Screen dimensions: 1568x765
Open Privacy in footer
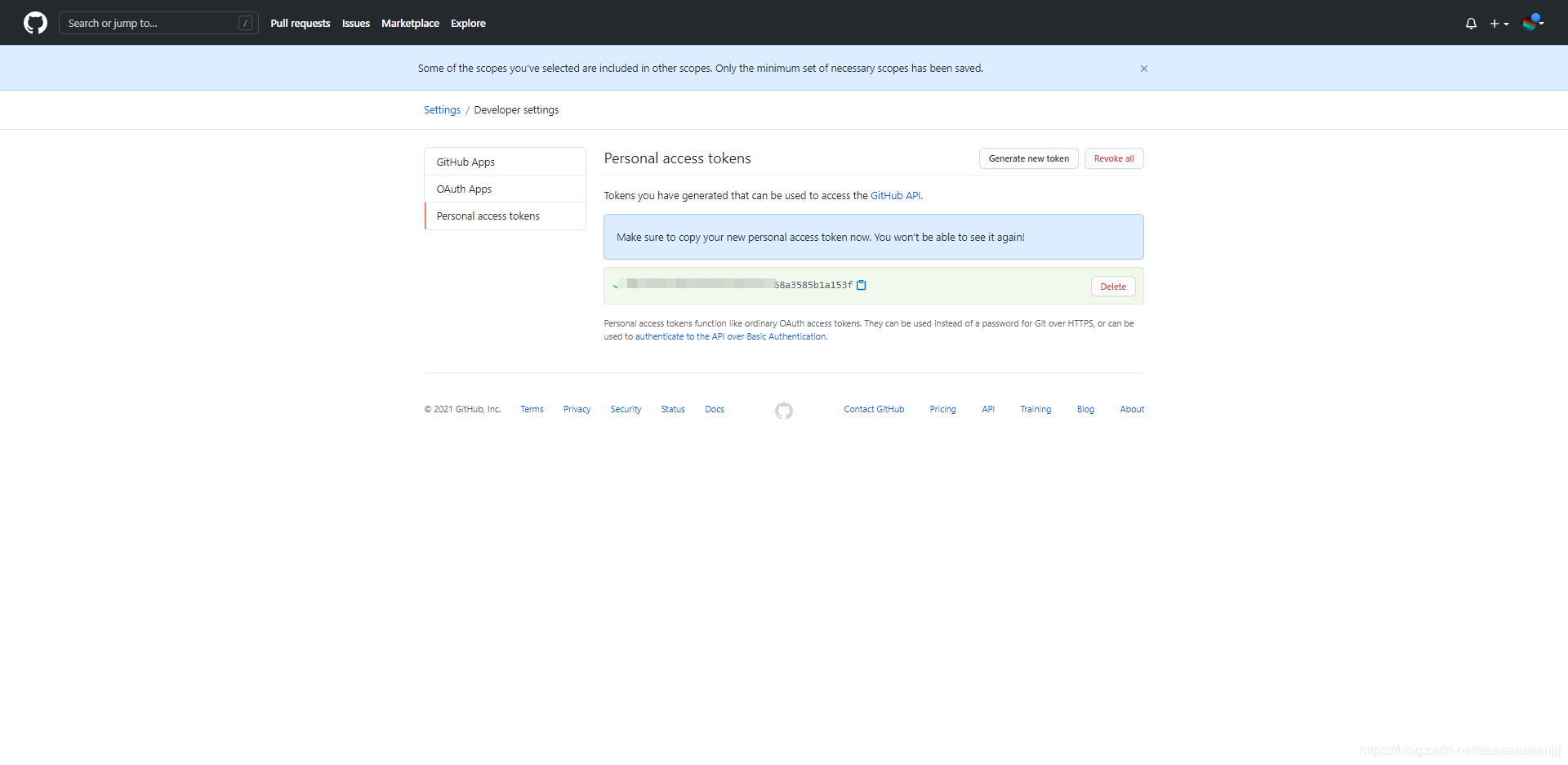[577, 410]
